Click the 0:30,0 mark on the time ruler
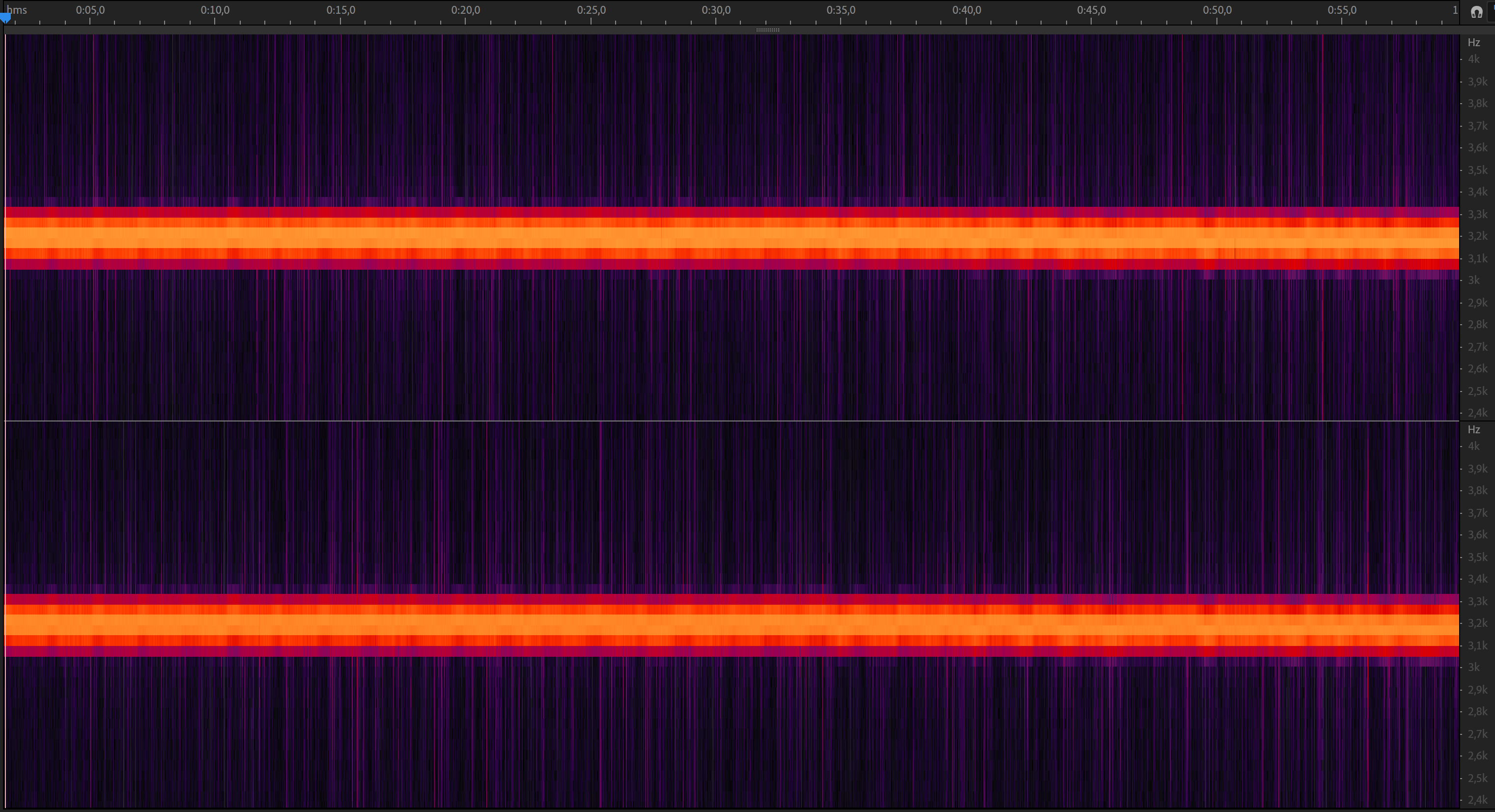 click(x=716, y=10)
